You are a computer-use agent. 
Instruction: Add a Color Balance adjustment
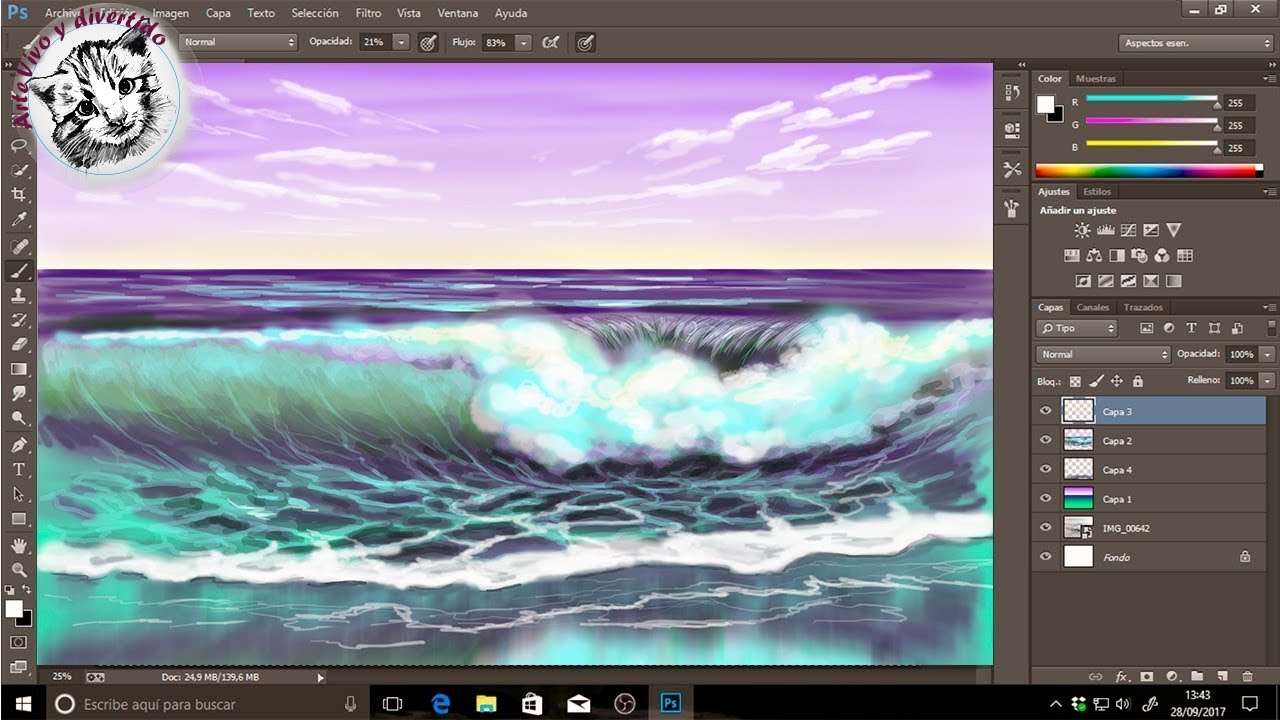tap(1094, 256)
